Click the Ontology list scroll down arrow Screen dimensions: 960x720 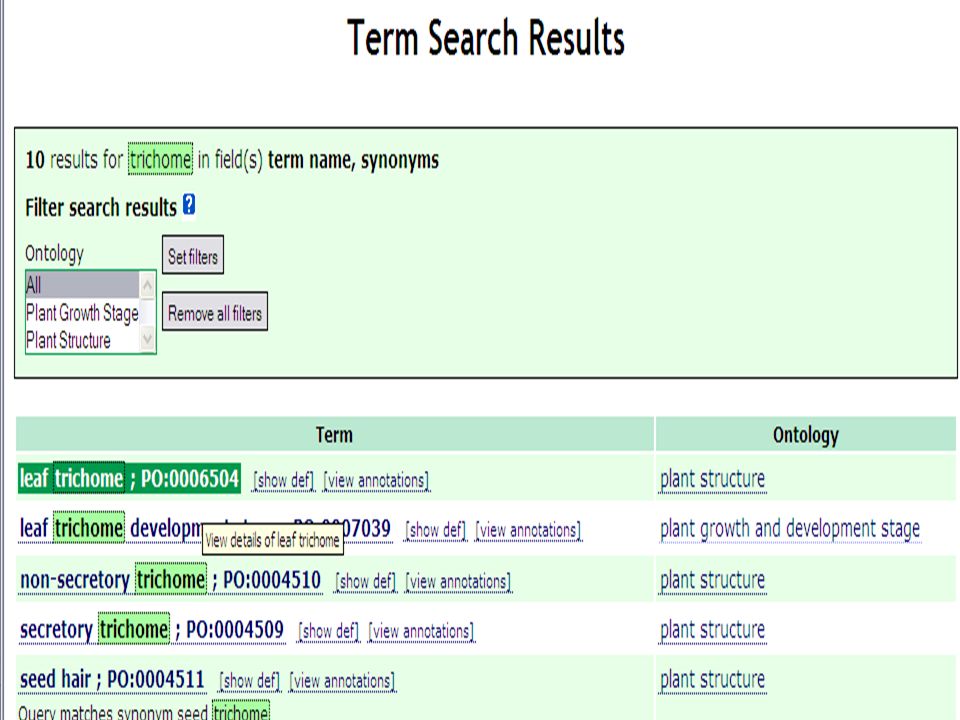[147, 339]
